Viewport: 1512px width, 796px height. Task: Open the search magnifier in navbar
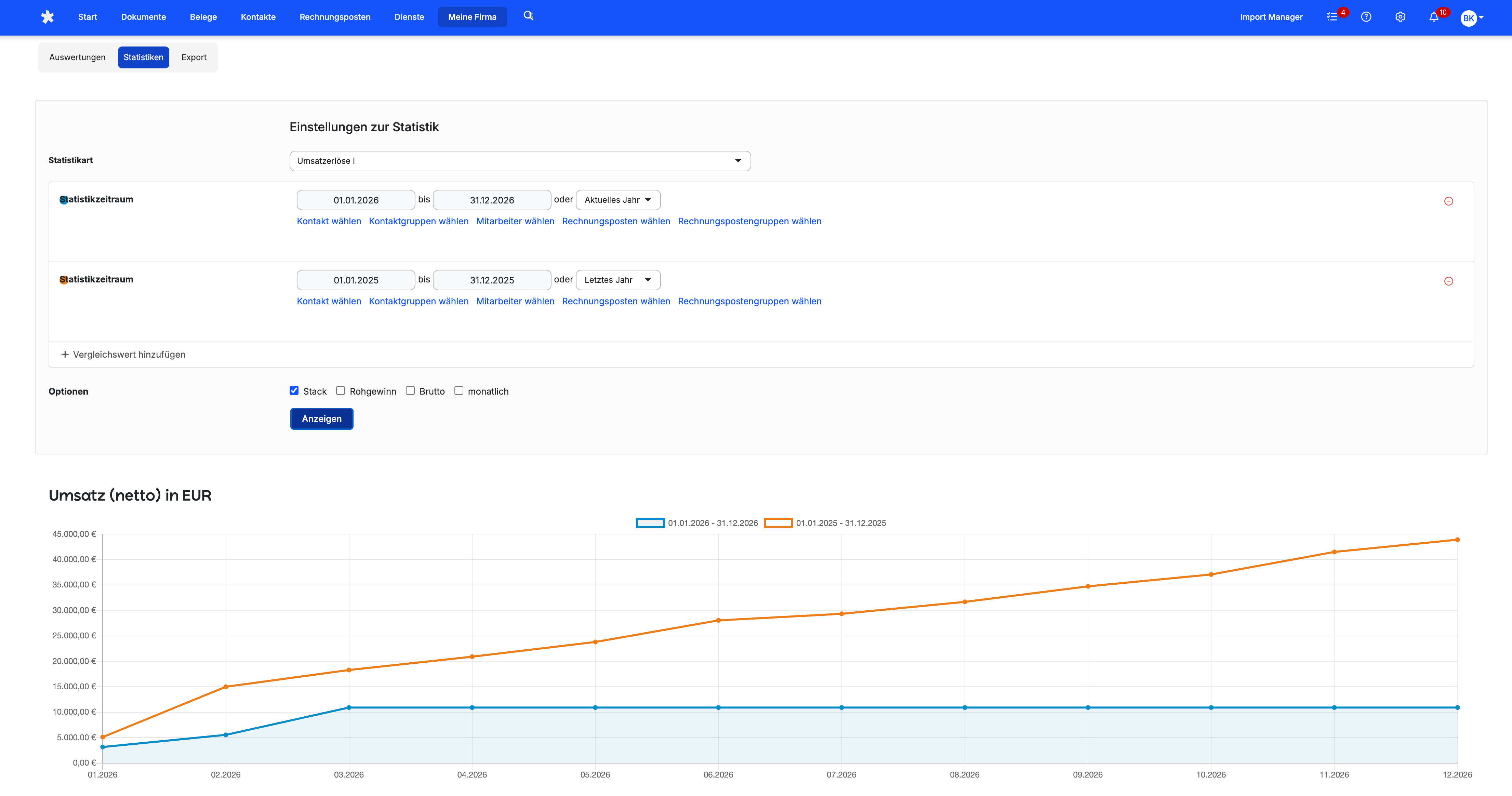528,16
